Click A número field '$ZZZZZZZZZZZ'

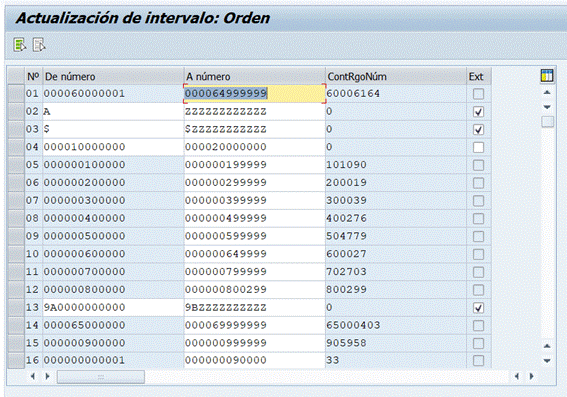(x=255, y=129)
